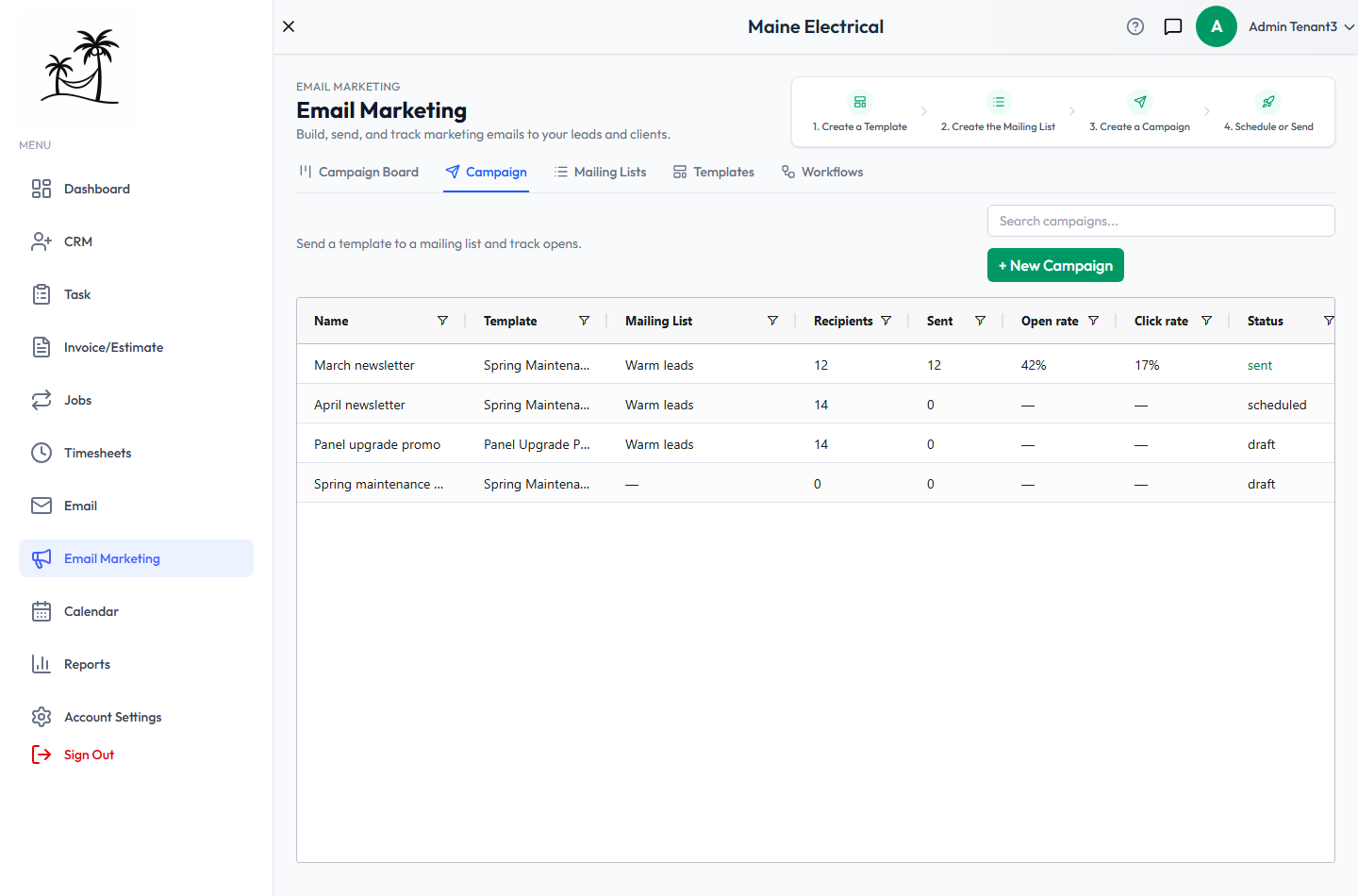Close the sidebar with X icon
This screenshot has width=1358, height=896.
pos(289,26)
